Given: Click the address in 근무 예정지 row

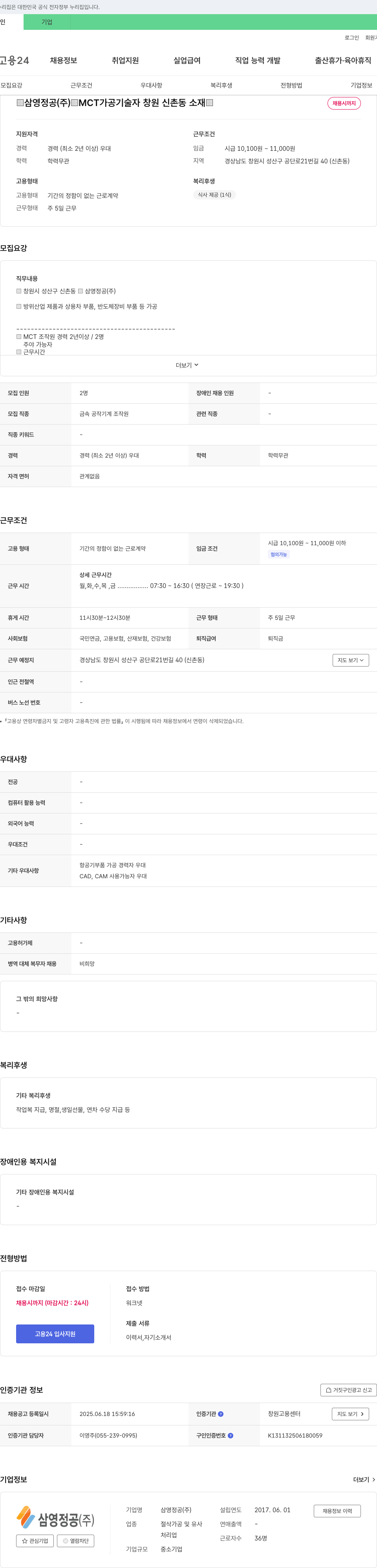Looking at the screenshot, I should [142, 660].
